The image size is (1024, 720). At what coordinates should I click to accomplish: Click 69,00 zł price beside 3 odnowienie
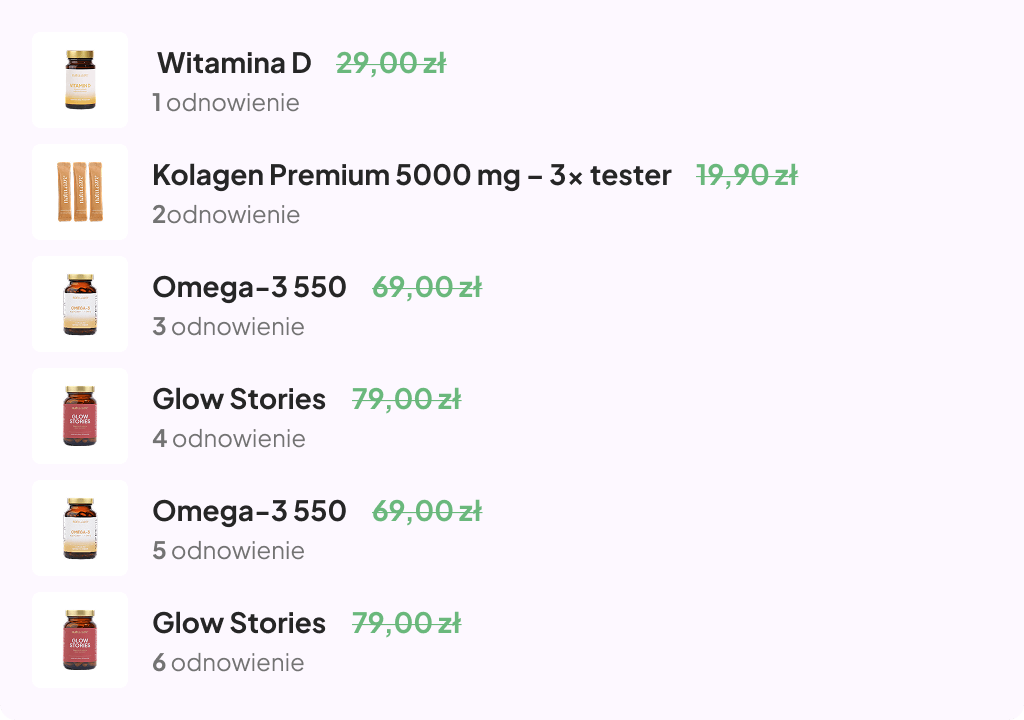point(427,287)
